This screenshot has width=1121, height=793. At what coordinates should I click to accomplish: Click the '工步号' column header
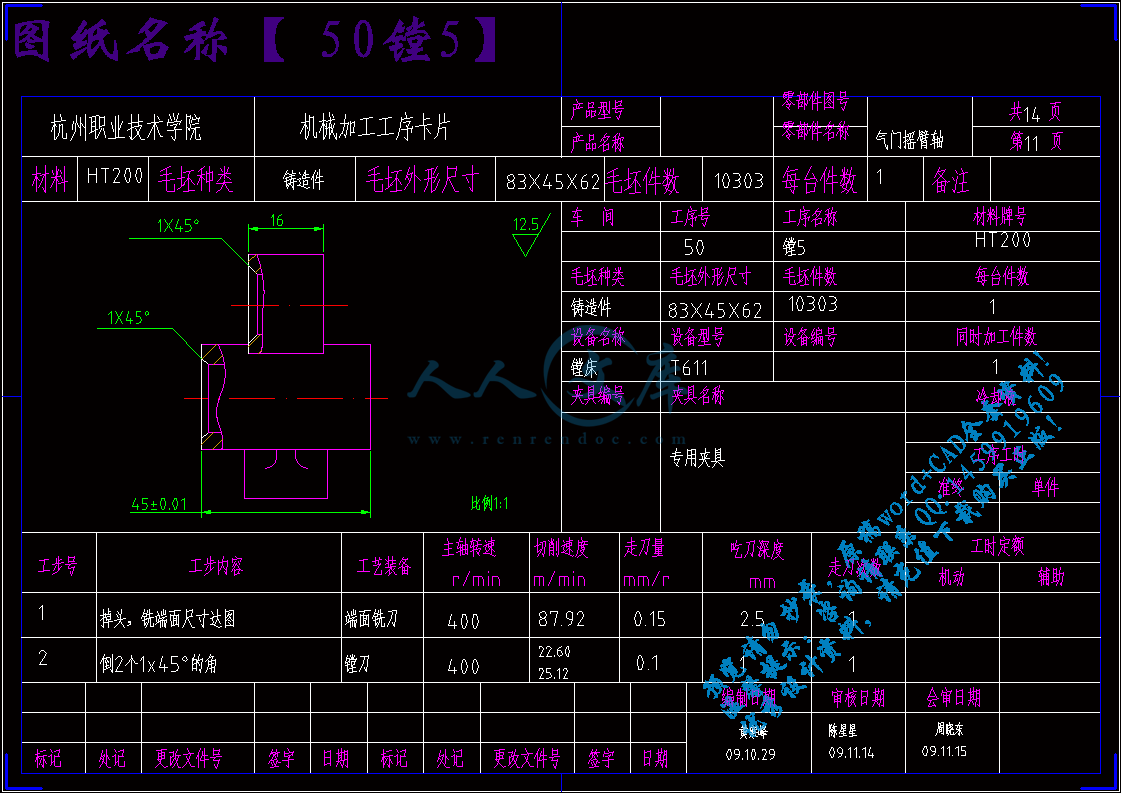(x=57, y=566)
